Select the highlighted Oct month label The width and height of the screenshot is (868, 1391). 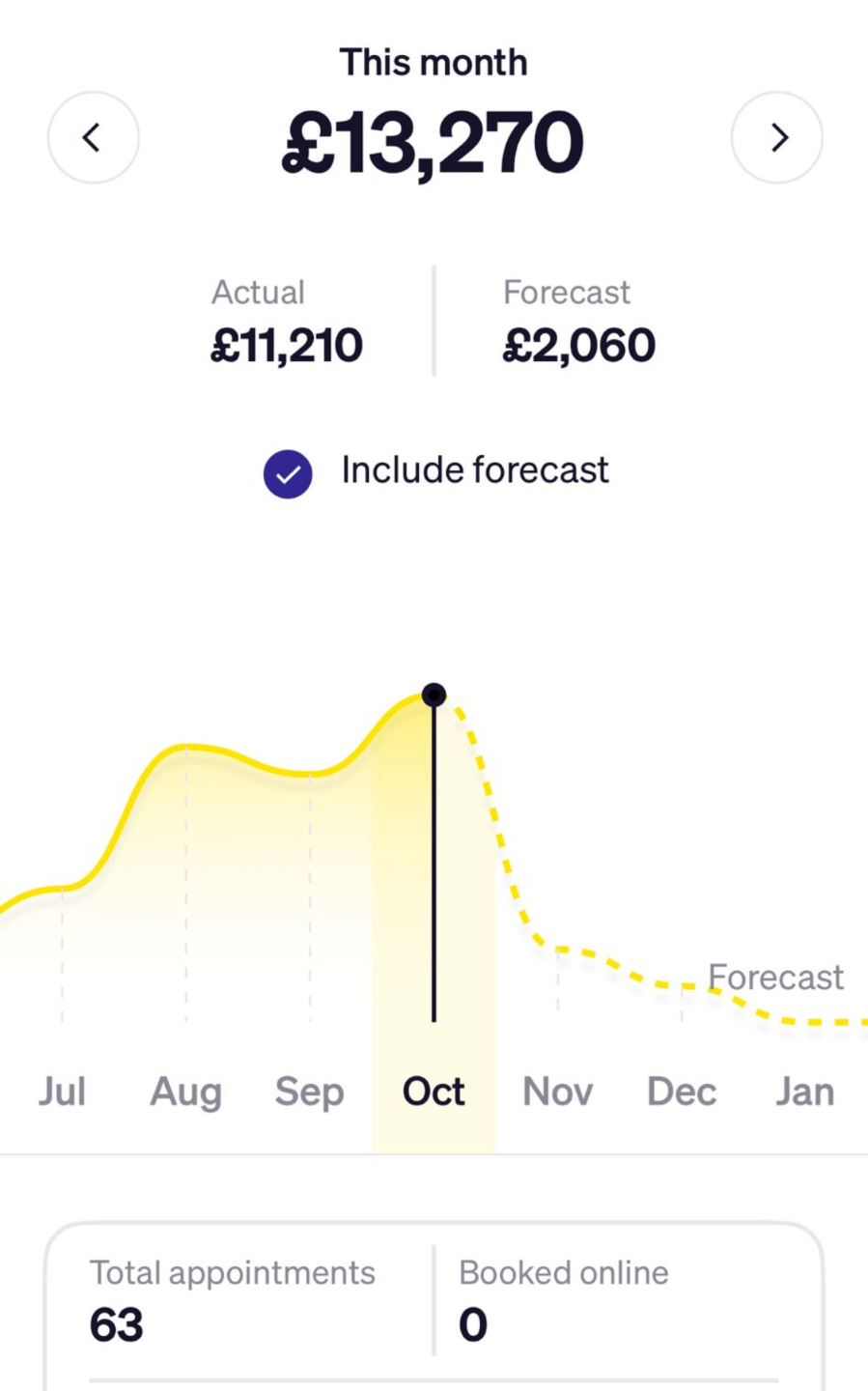click(x=434, y=1092)
